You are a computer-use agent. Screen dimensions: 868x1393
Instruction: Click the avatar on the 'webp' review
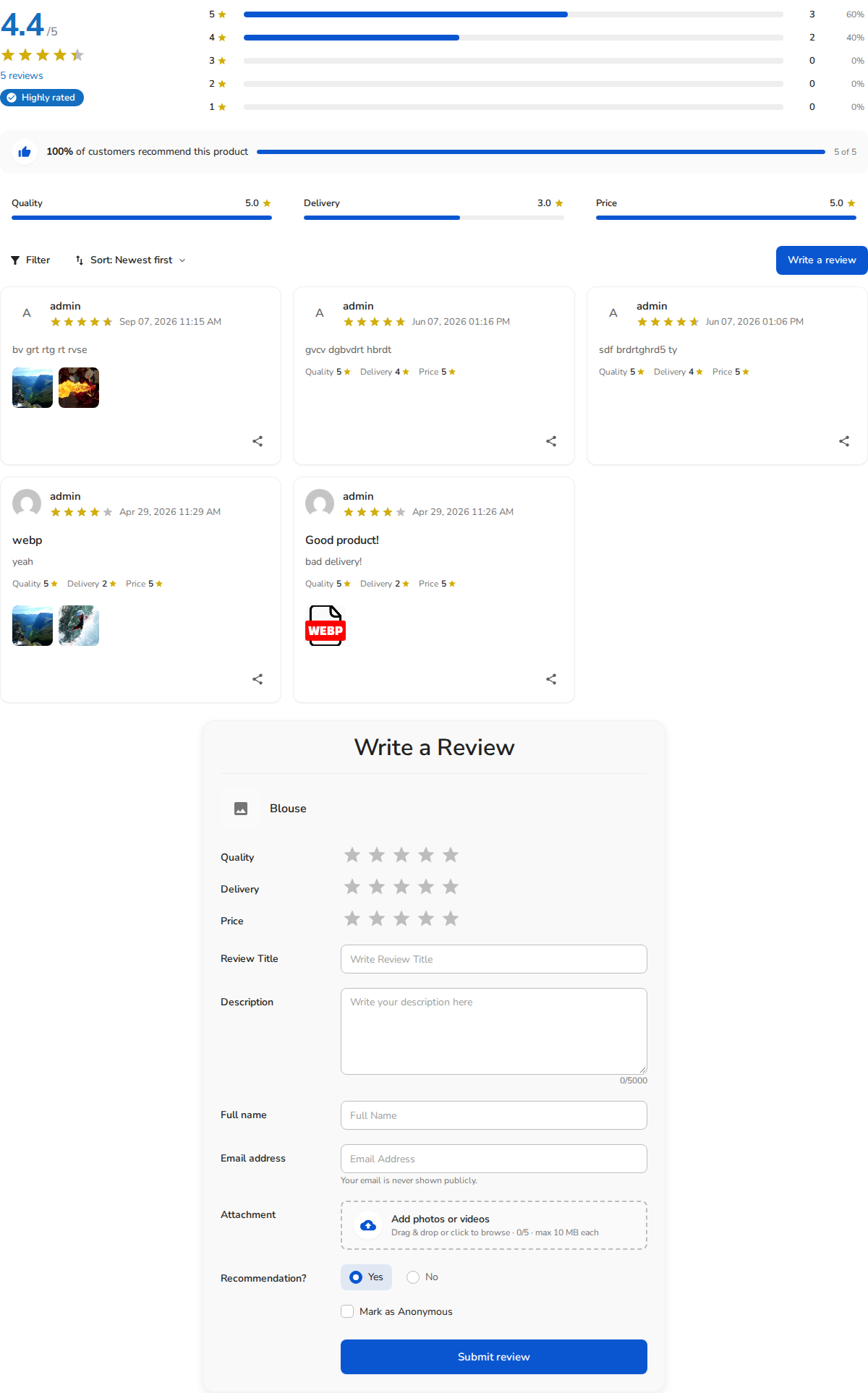click(27, 503)
